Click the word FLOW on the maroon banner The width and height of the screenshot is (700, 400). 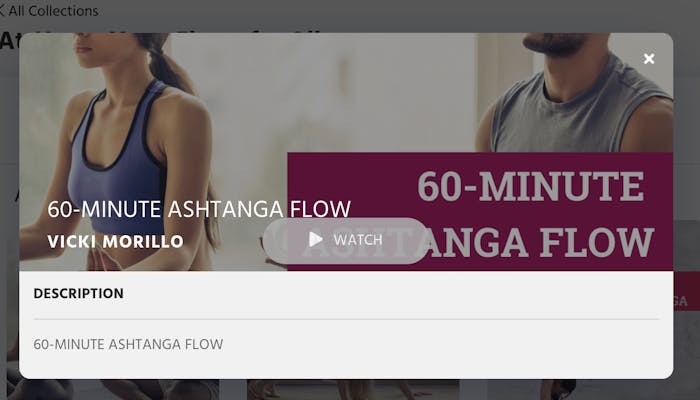click(597, 243)
